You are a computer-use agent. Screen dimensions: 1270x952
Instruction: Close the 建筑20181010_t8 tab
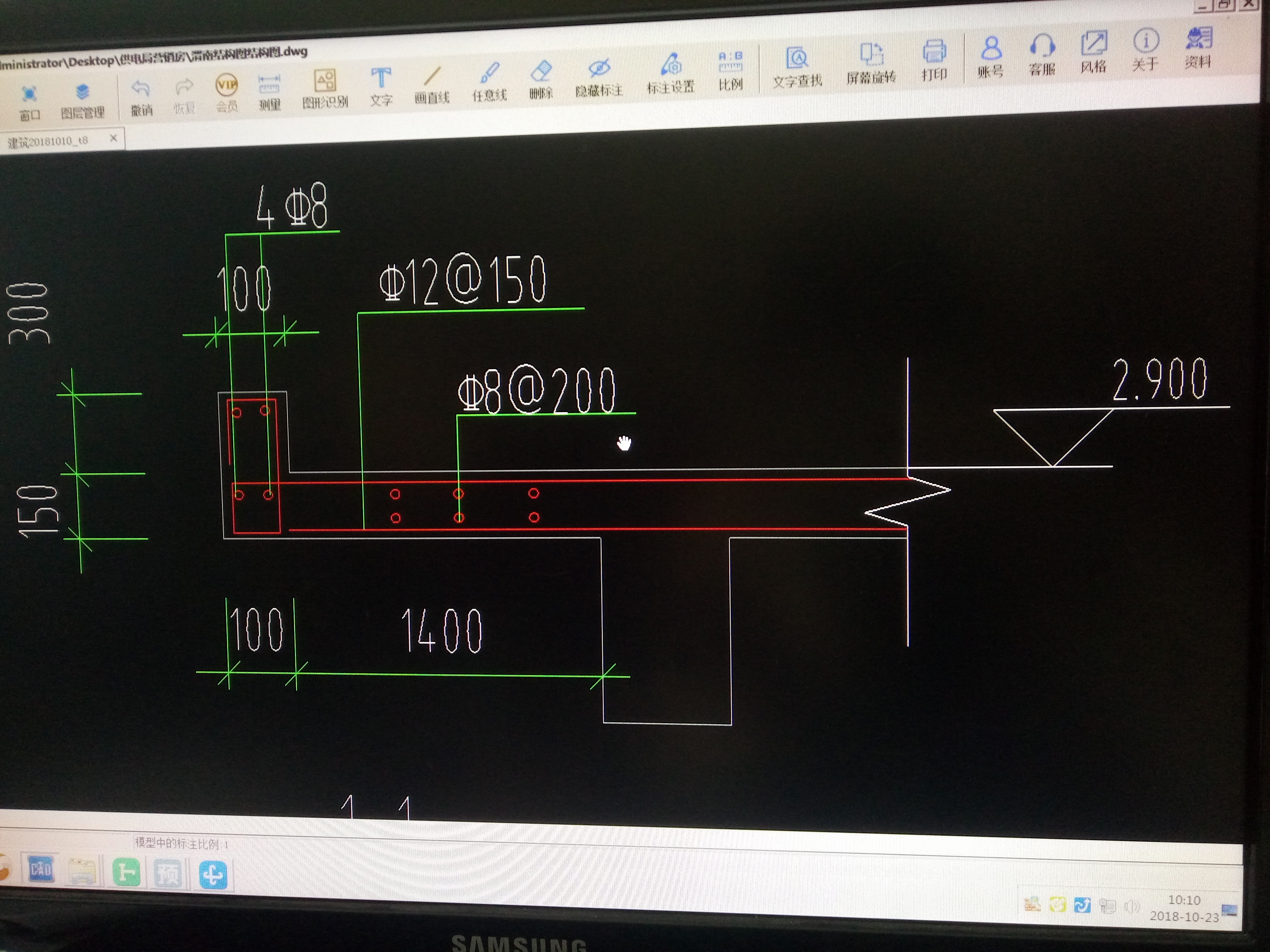[x=113, y=138]
